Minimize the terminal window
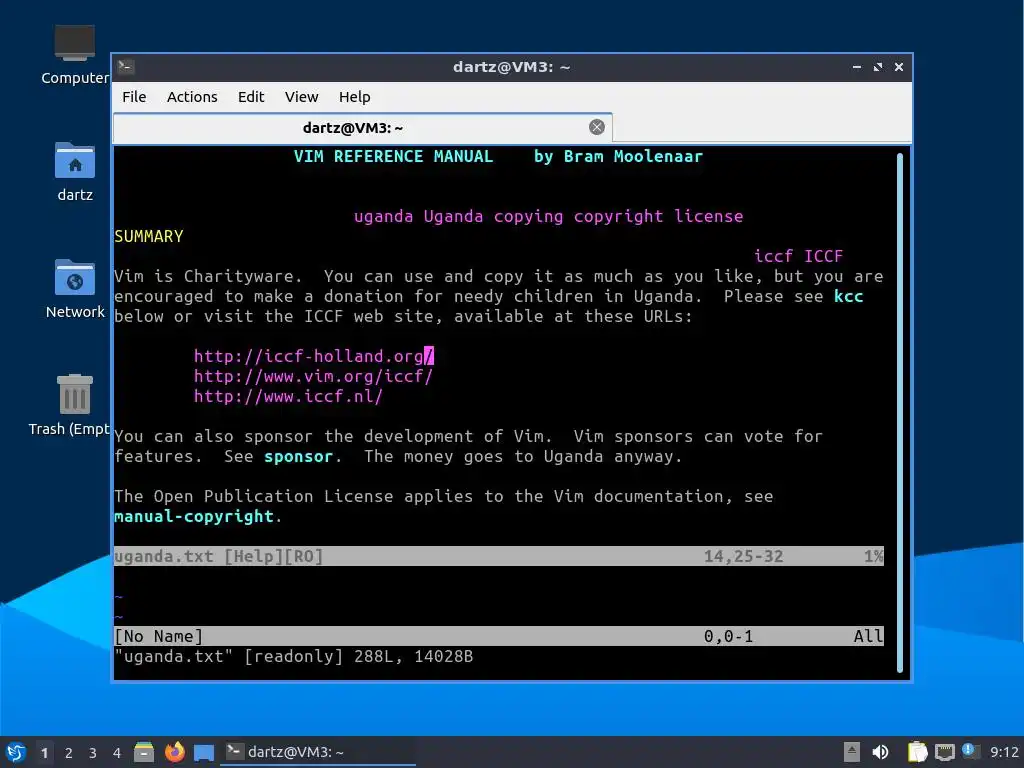This screenshot has height=768, width=1024. pos(856,67)
